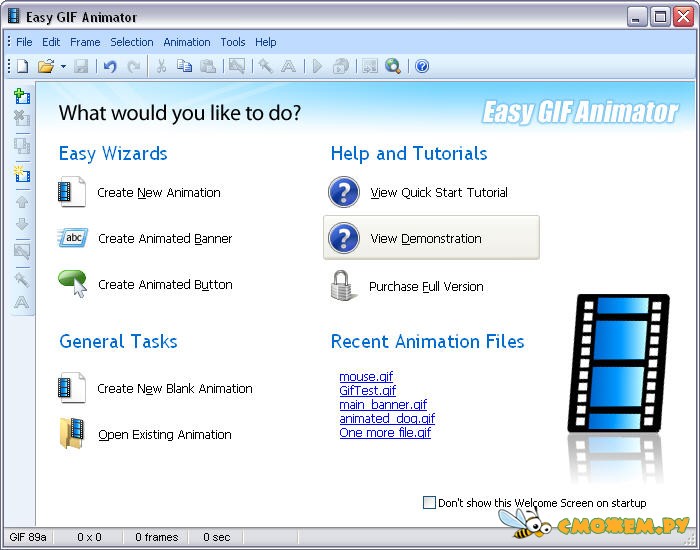Screen dimensions: 700x550
Task: Click Insert frame icon in left sidebar
Action: (22, 96)
